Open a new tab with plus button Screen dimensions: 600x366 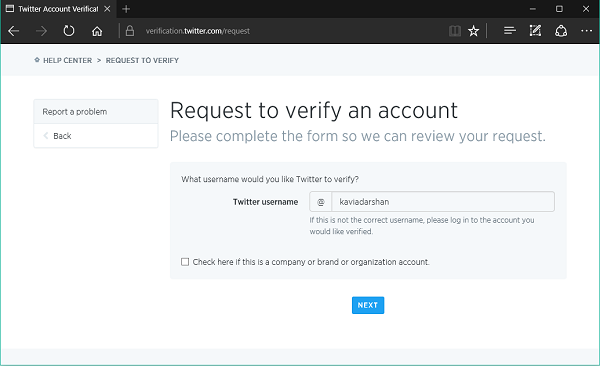click(x=126, y=9)
